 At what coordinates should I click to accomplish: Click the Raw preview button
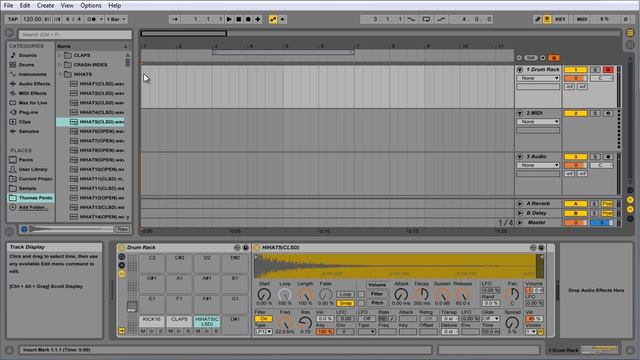[122, 229]
